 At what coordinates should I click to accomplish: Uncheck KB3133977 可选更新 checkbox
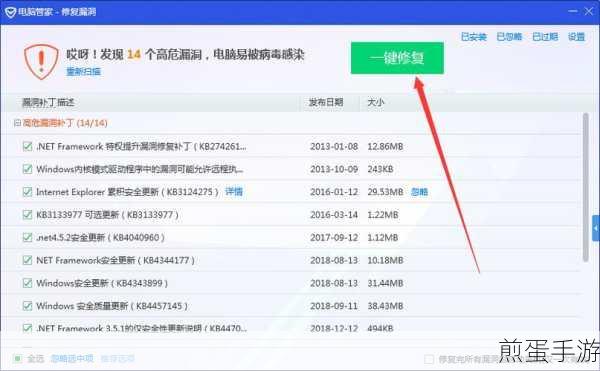[x=28, y=215]
